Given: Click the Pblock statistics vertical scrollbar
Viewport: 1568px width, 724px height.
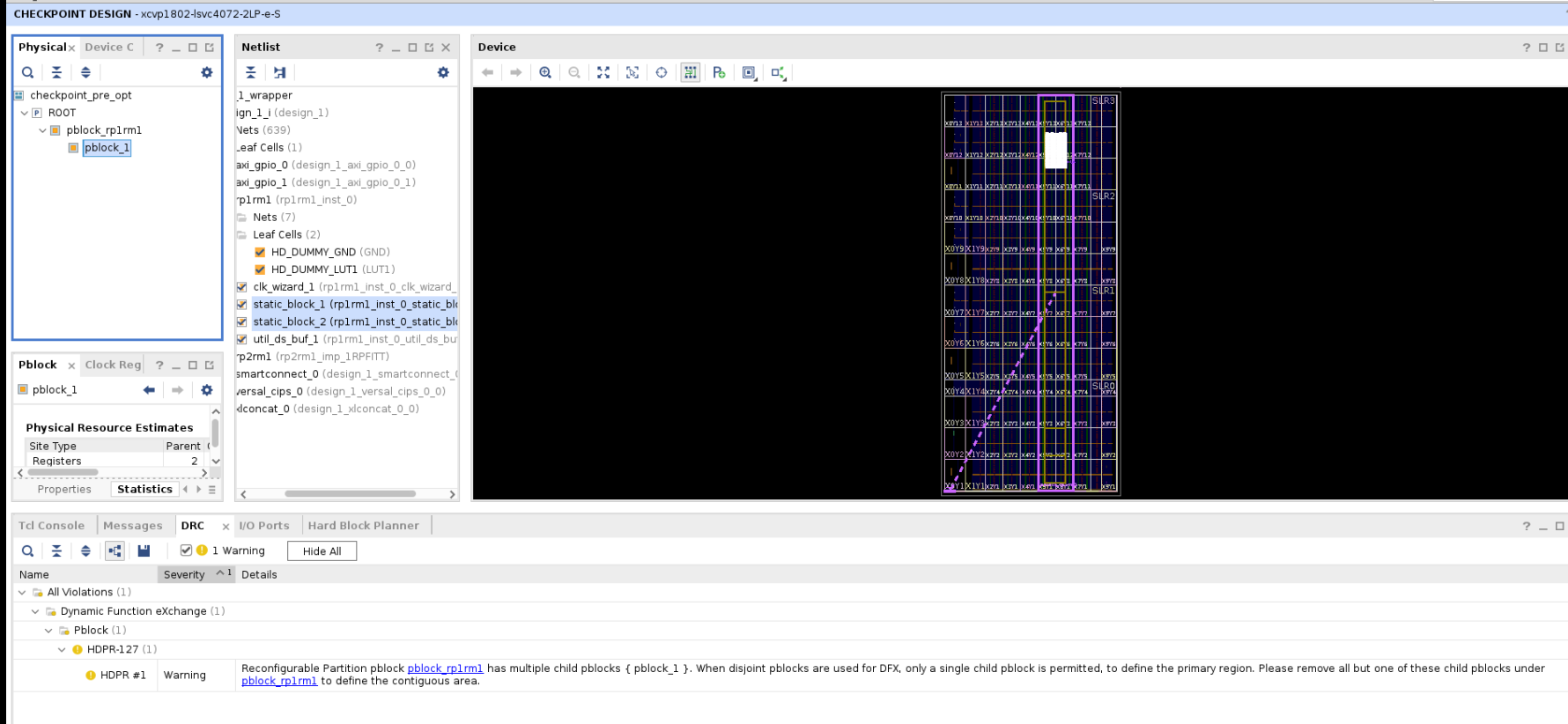Looking at the screenshot, I should 216,433.
